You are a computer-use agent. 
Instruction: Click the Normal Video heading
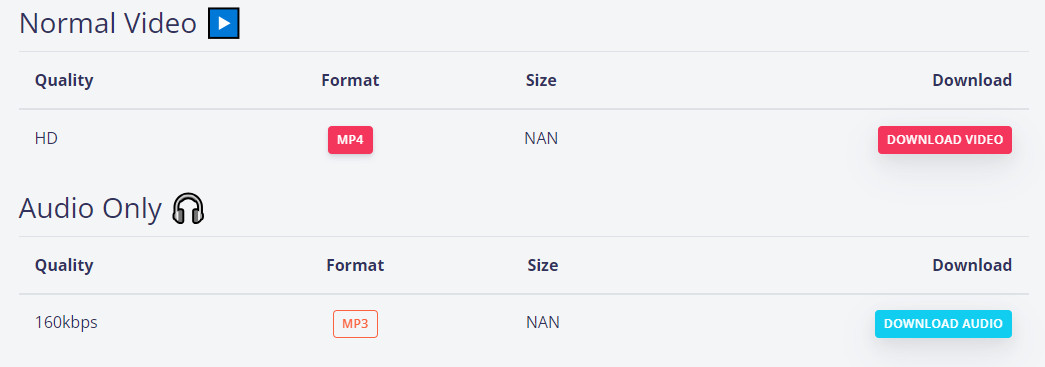tap(108, 24)
